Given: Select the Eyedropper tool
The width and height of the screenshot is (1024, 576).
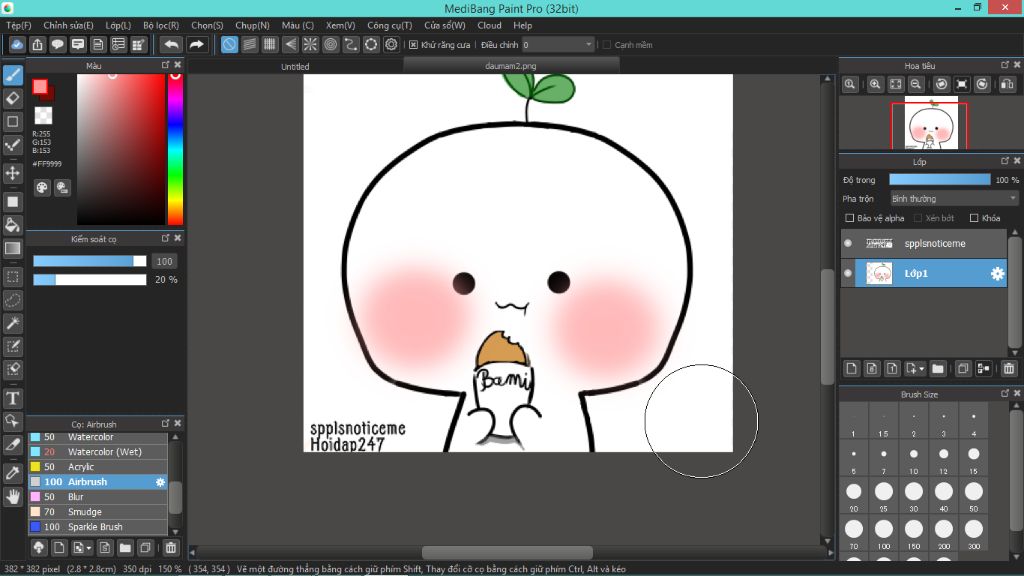Looking at the screenshot, I should coord(13,473).
